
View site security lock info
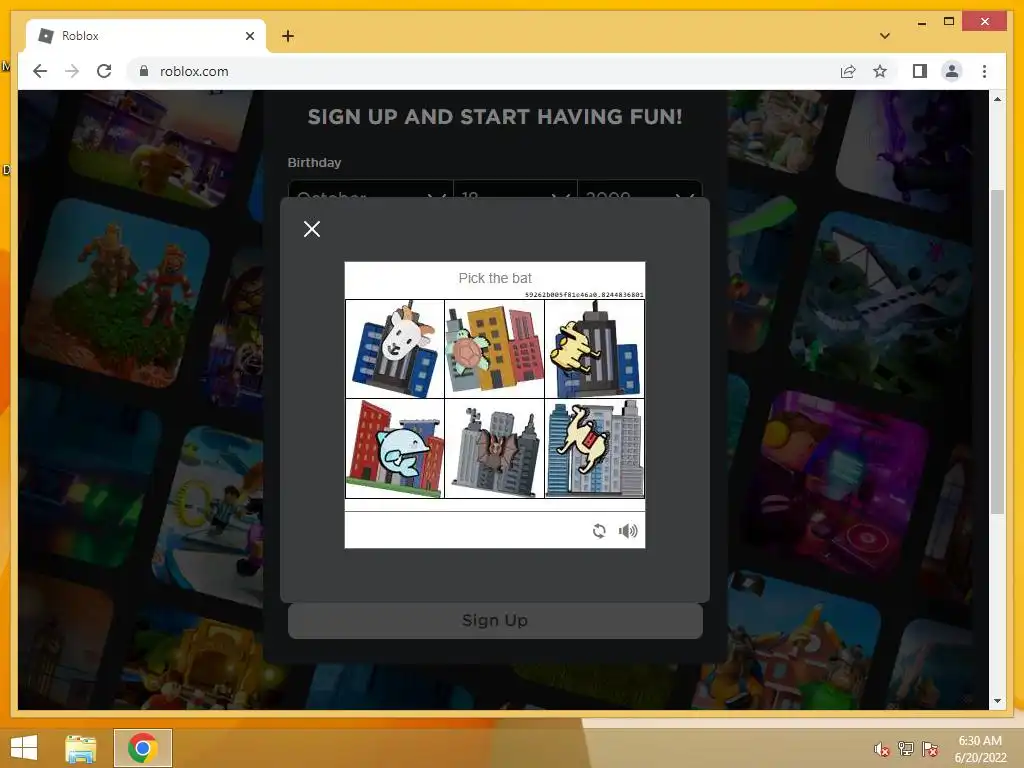[144, 71]
